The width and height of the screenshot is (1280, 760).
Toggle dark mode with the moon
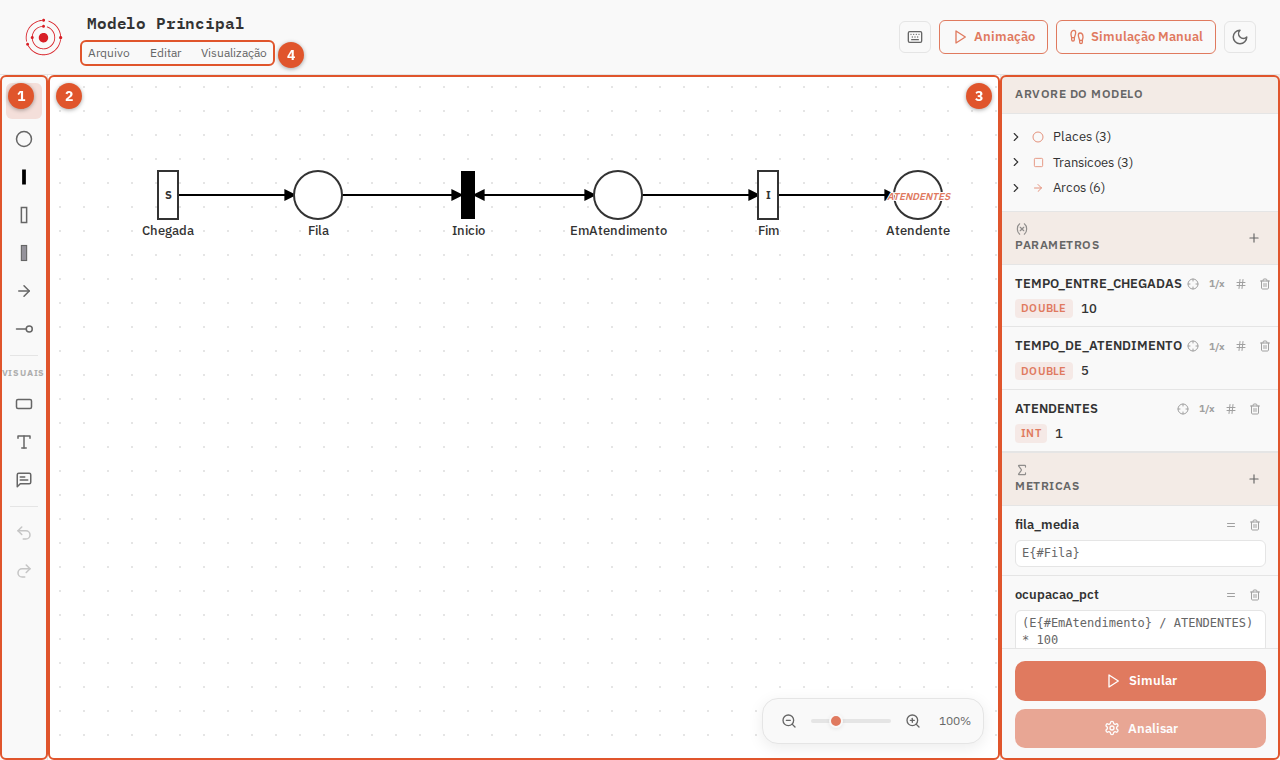(x=1240, y=37)
